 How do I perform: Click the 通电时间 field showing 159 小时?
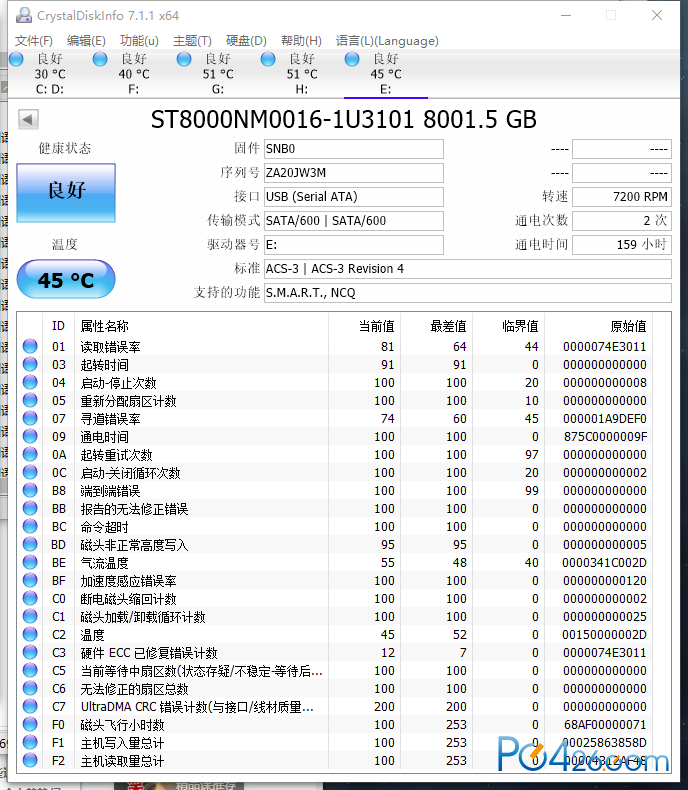click(622, 245)
